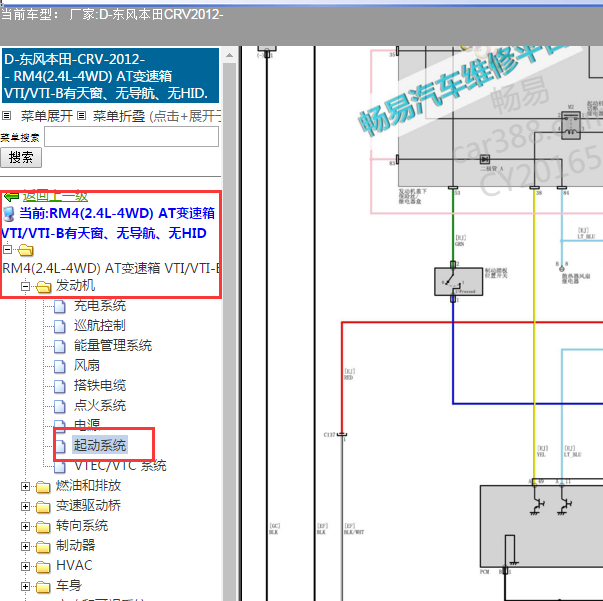The width and height of the screenshot is (603, 601).
Task: Select the 发动机 tree label
Action: coord(75,285)
